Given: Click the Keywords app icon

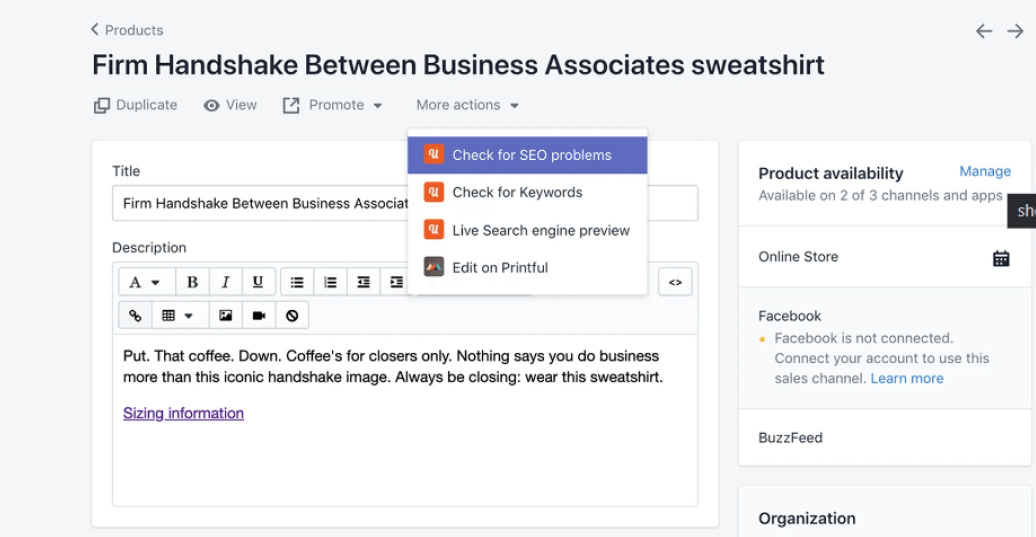Looking at the screenshot, I should pos(433,192).
